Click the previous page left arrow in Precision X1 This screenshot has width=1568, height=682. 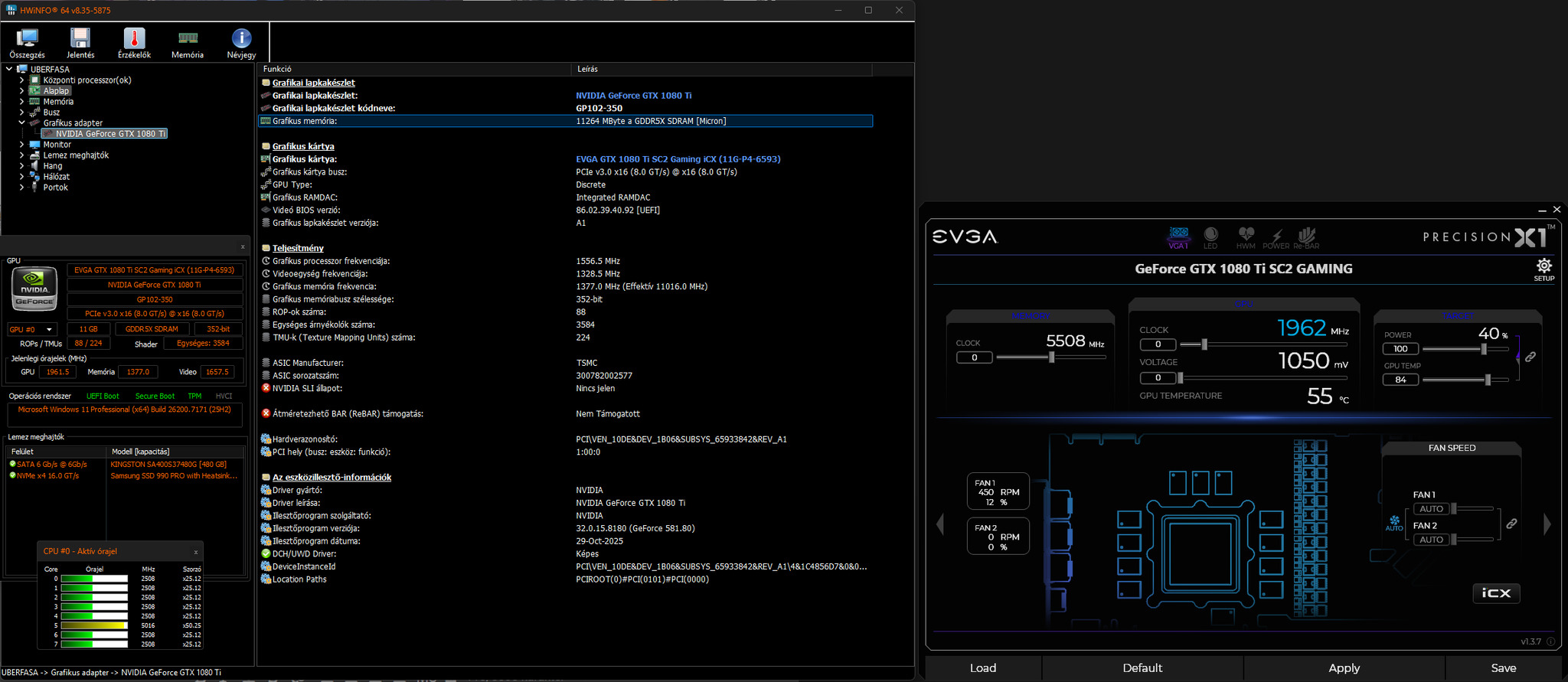click(940, 524)
